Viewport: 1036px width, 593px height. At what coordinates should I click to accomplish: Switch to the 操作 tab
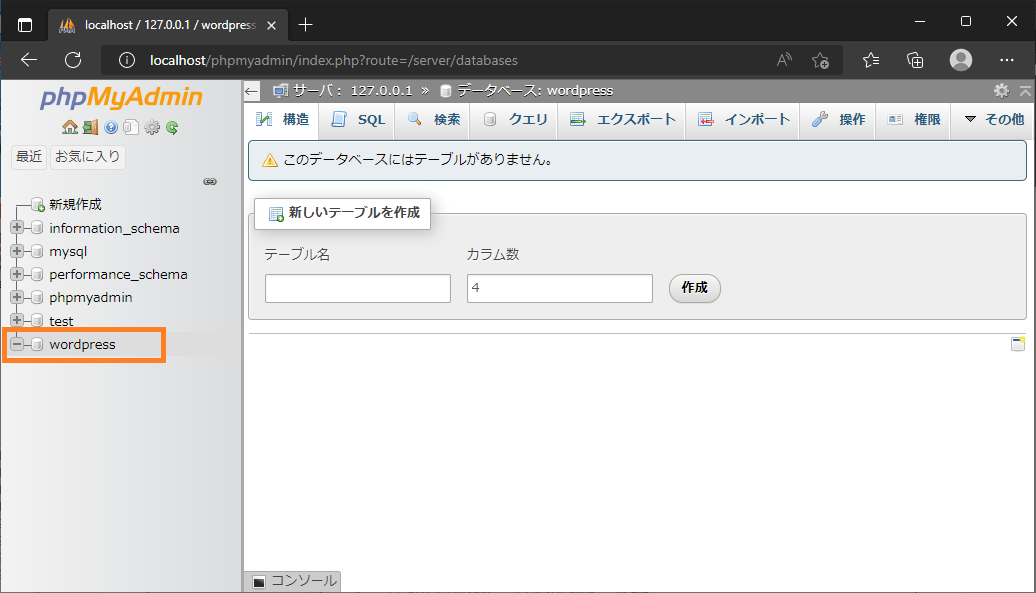pyautogui.click(x=838, y=120)
